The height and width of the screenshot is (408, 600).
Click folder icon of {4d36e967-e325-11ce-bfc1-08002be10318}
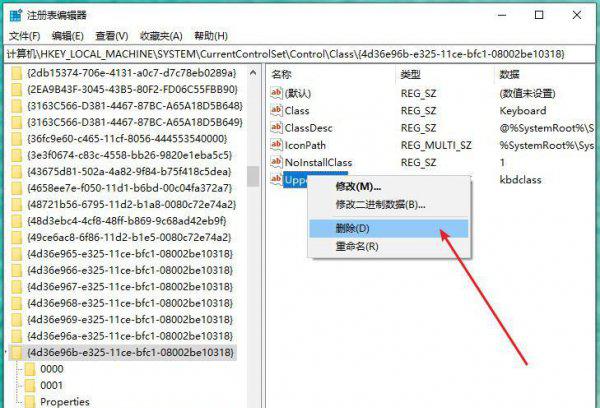16,287
